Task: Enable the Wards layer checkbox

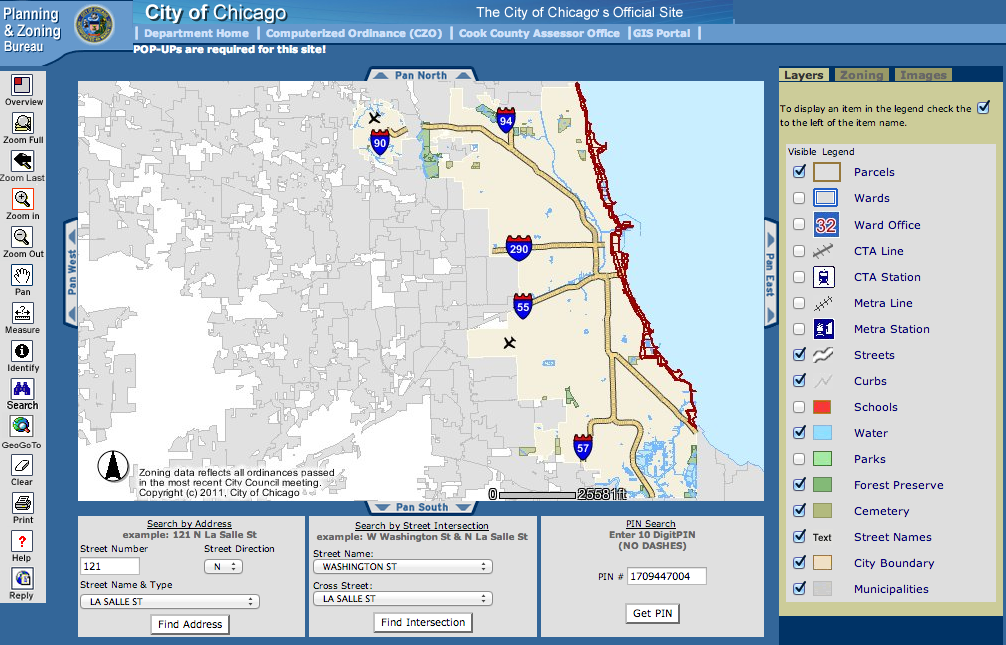Action: pos(799,198)
